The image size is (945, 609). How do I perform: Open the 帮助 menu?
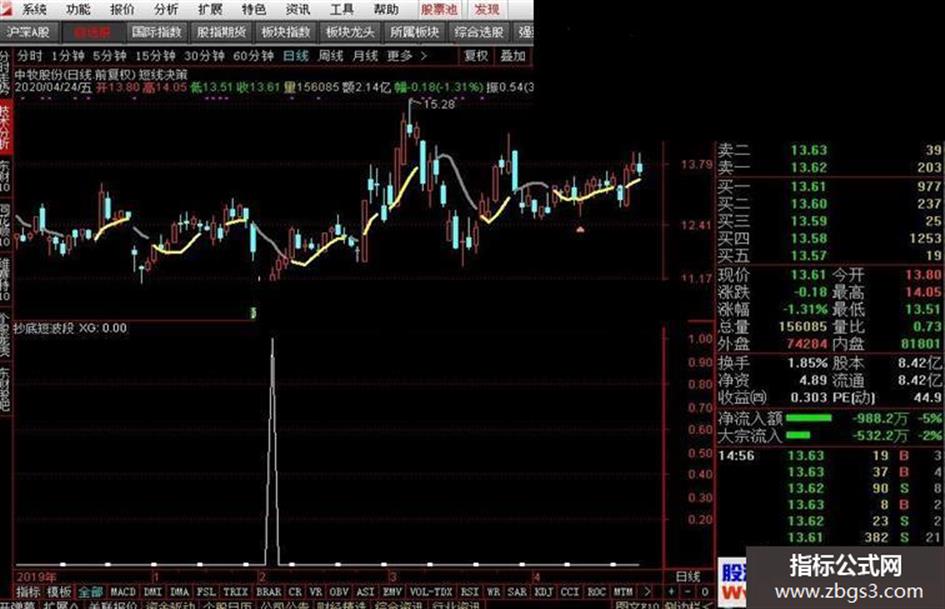(386, 9)
